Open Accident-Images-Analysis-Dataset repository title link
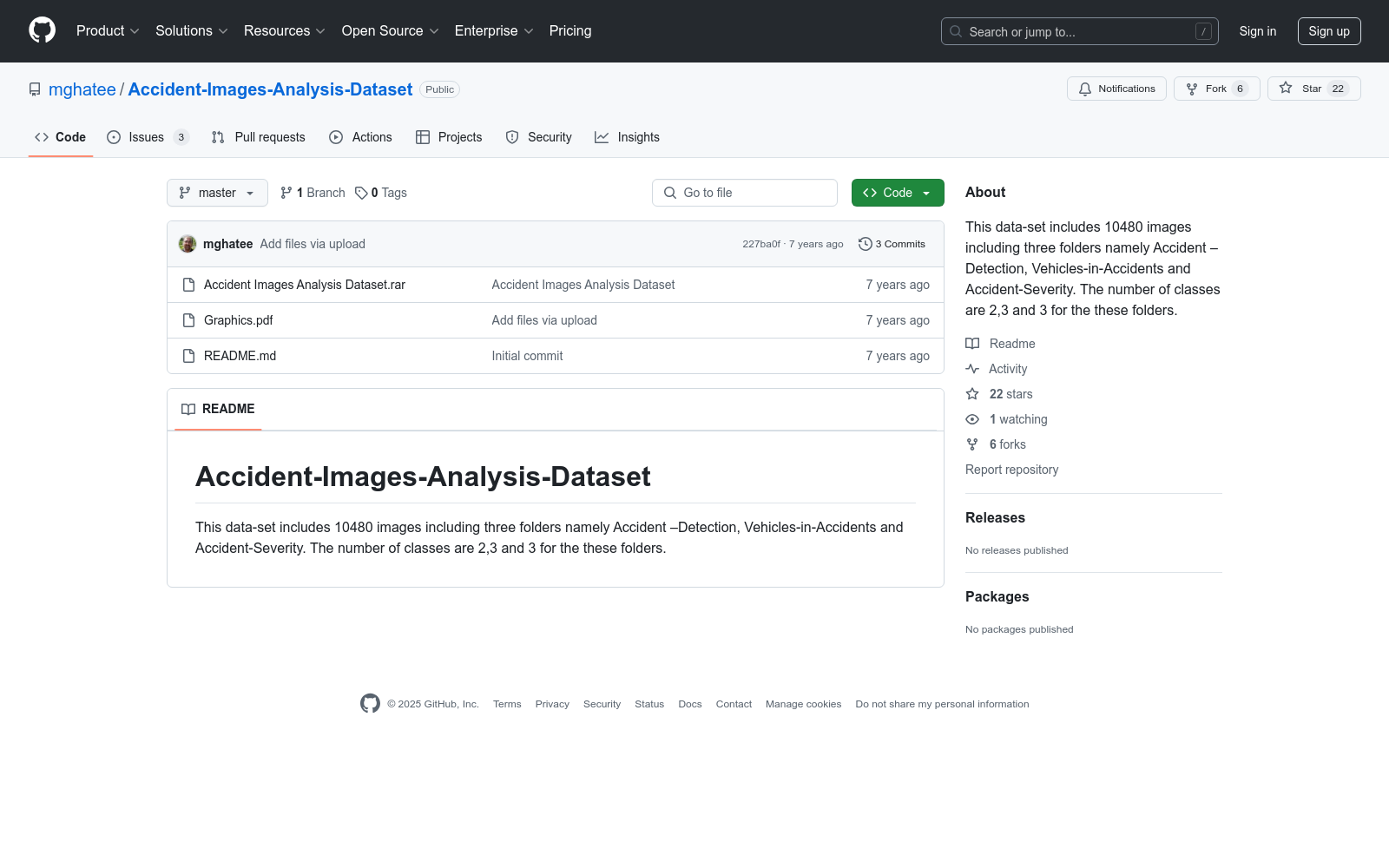The width and height of the screenshot is (1389, 868). [x=270, y=89]
